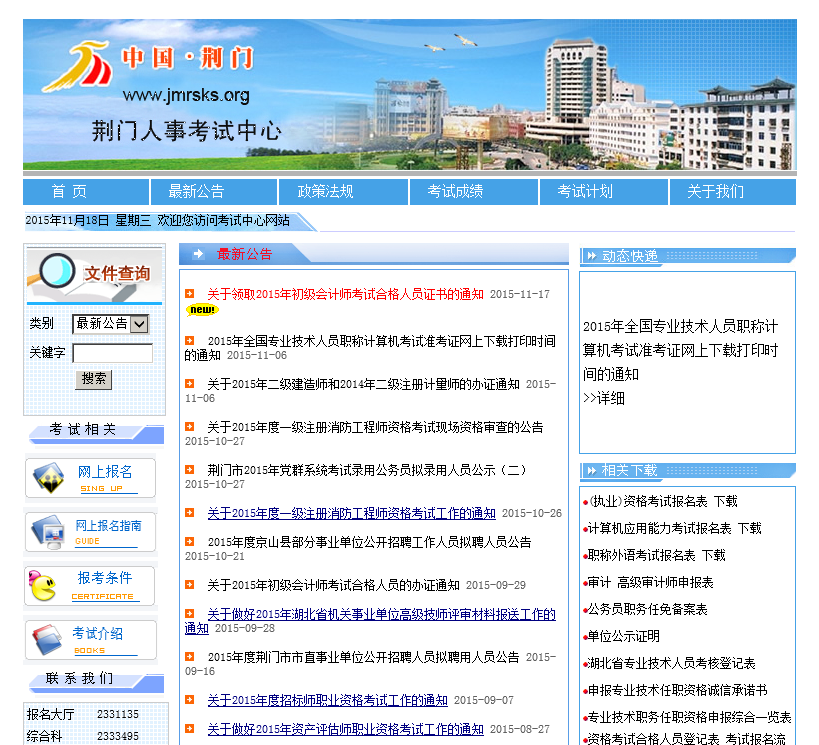
Task: Open notice 2015年度荆门市市直事业单位公开招聘人员
Action: [x=363, y=657]
